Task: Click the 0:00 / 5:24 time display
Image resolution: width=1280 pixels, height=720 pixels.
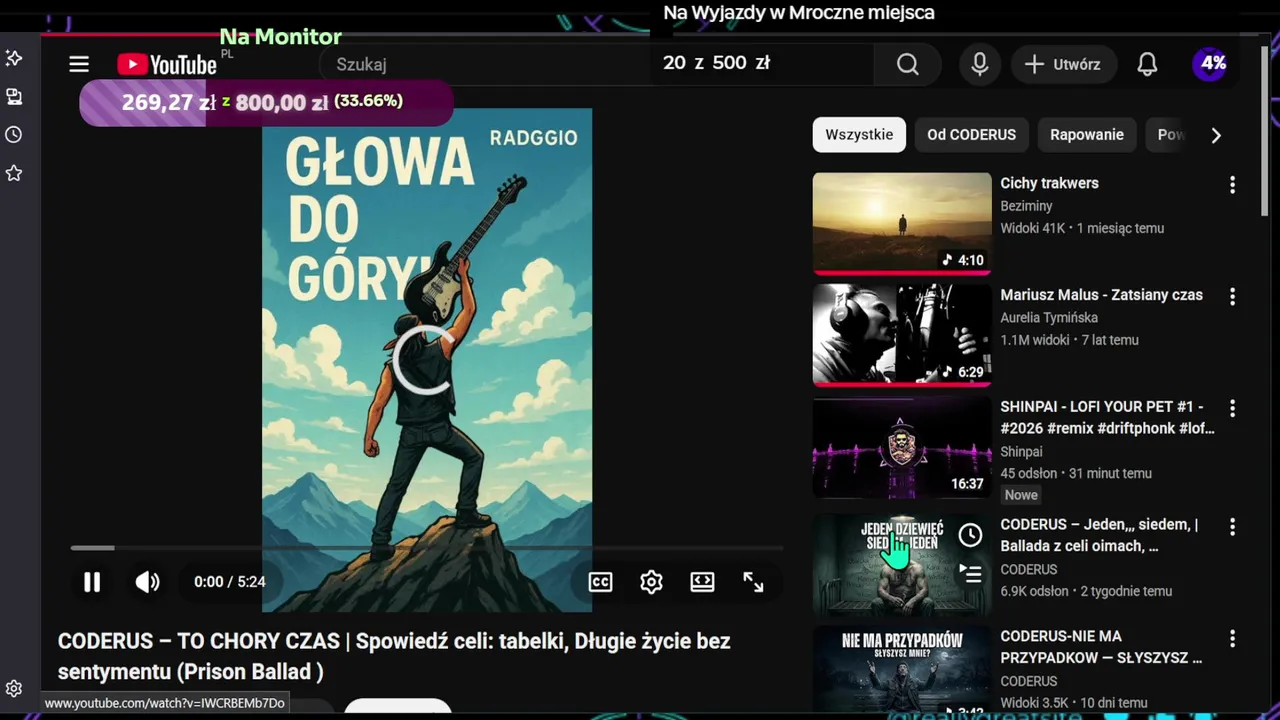Action: coord(229,582)
